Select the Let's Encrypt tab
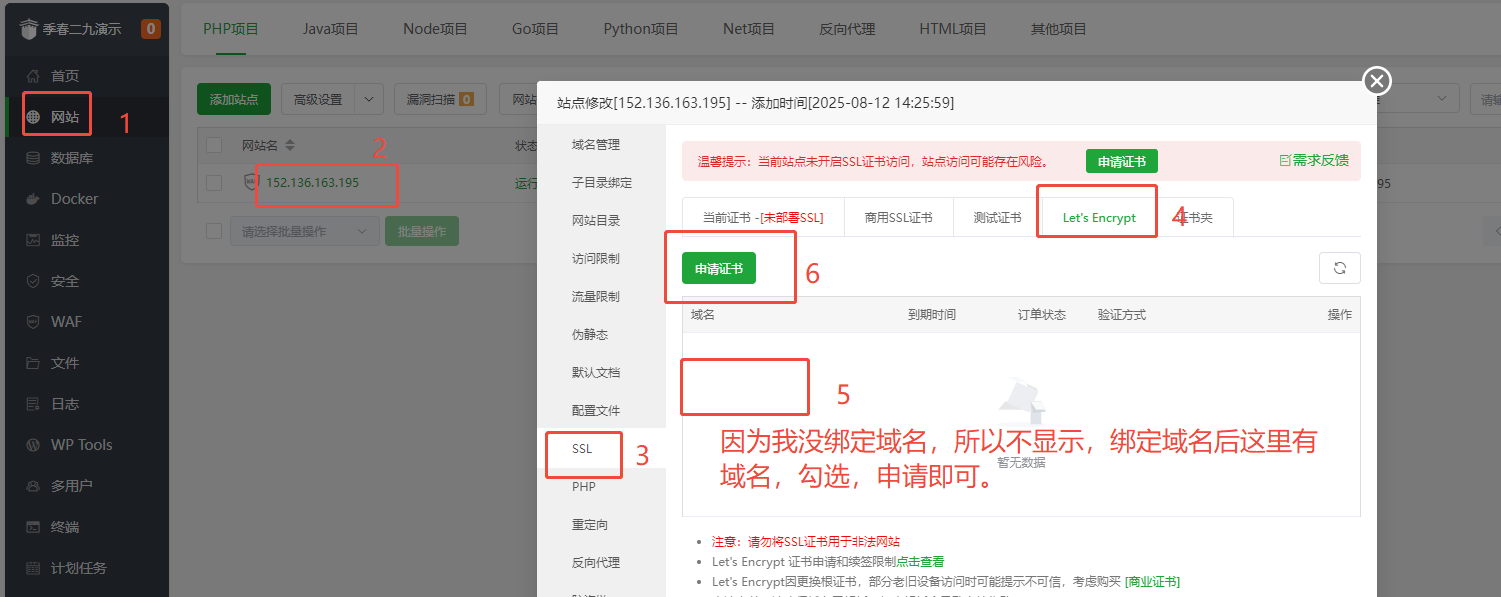 click(x=1099, y=217)
